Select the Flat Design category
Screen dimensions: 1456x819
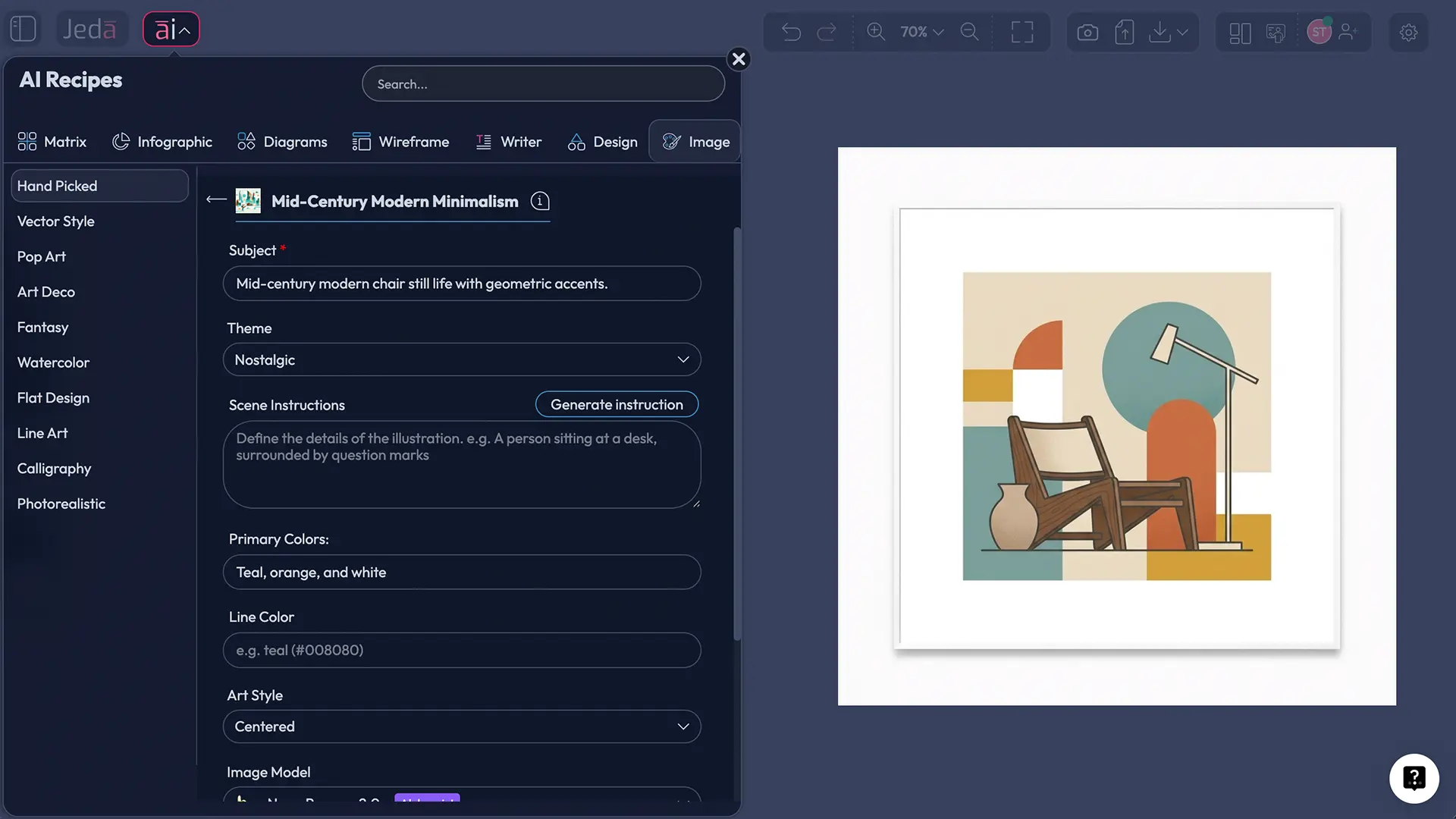(x=53, y=397)
